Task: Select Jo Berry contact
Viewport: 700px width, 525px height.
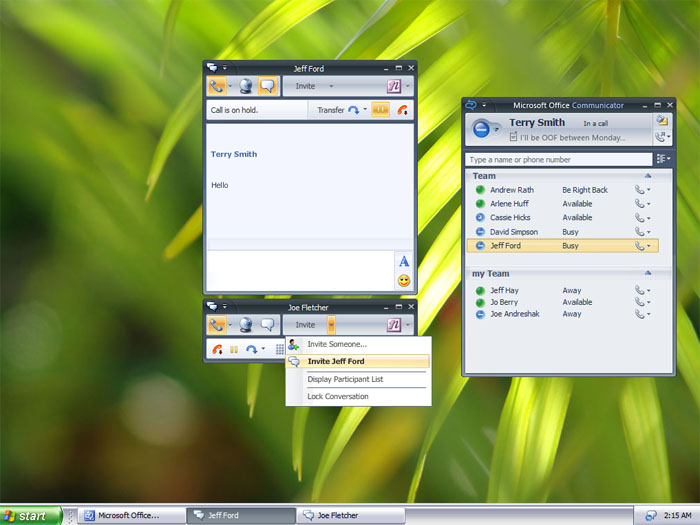Action: click(562, 302)
